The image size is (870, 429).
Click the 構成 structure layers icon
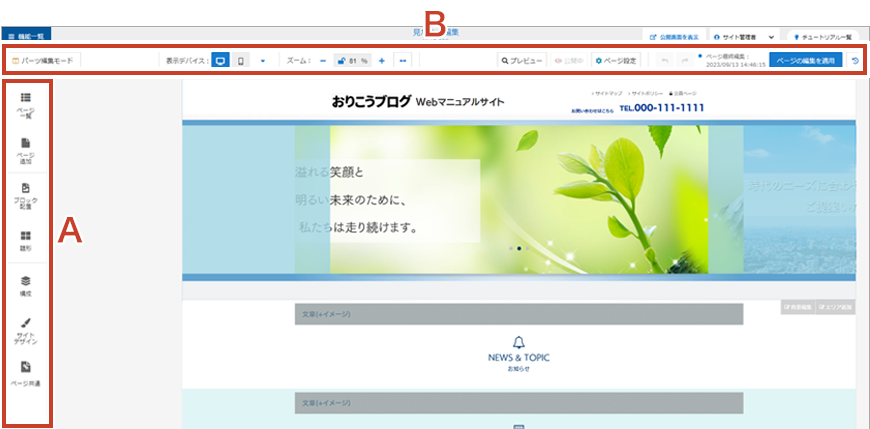click(x=26, y=286)
